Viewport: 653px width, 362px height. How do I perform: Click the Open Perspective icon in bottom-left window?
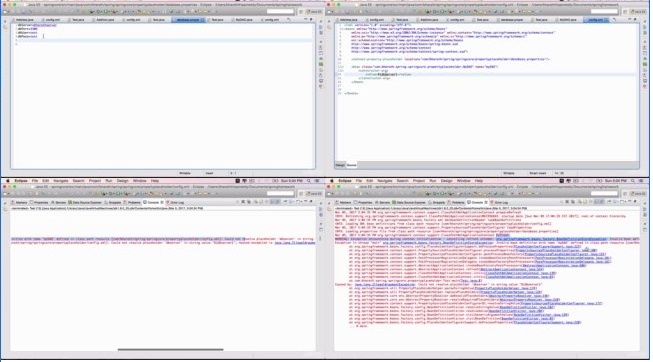pyautogui.click(x=301, y=194)
